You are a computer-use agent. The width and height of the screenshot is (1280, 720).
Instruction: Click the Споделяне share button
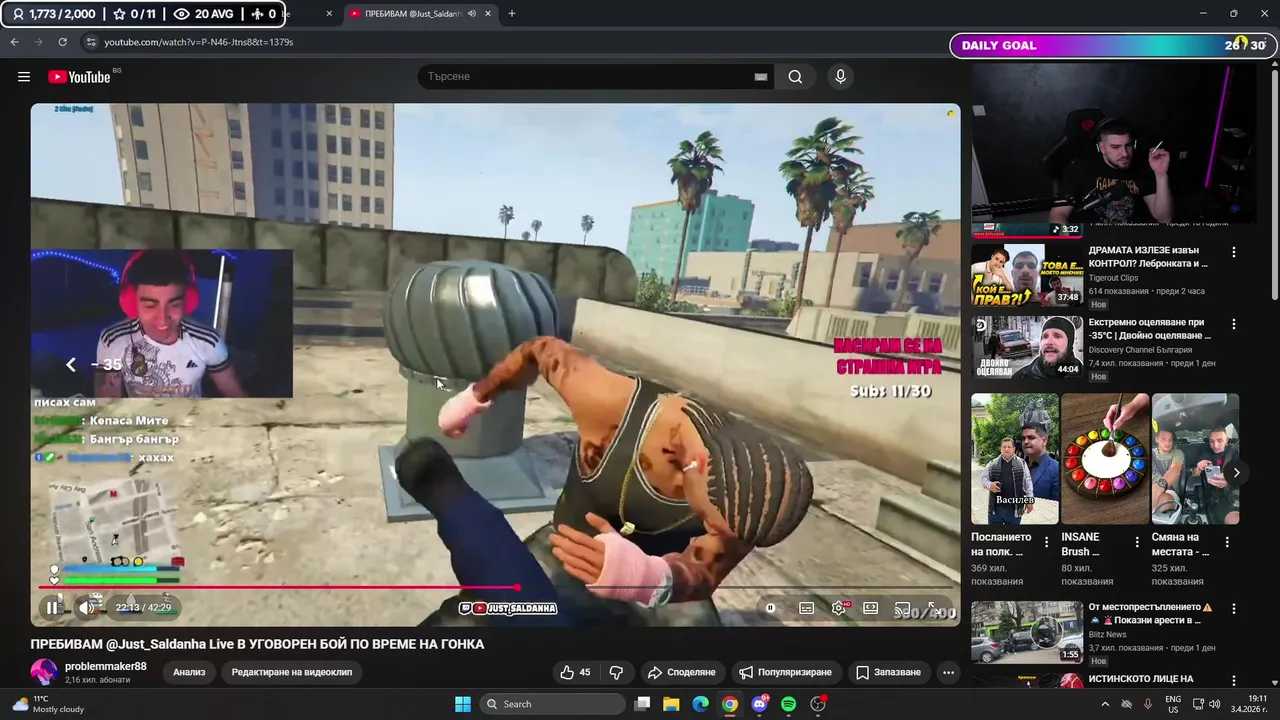681,673
